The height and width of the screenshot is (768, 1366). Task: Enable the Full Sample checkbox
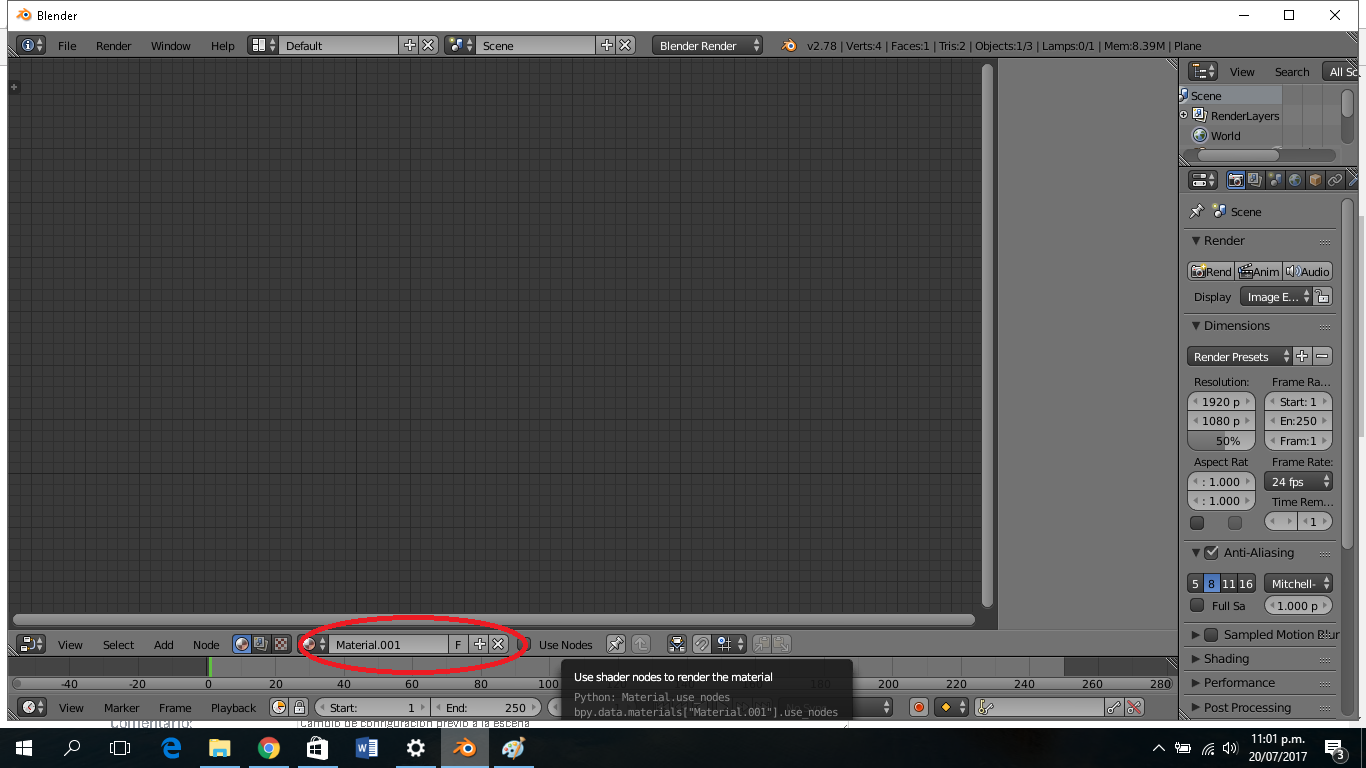(1197, 605)
